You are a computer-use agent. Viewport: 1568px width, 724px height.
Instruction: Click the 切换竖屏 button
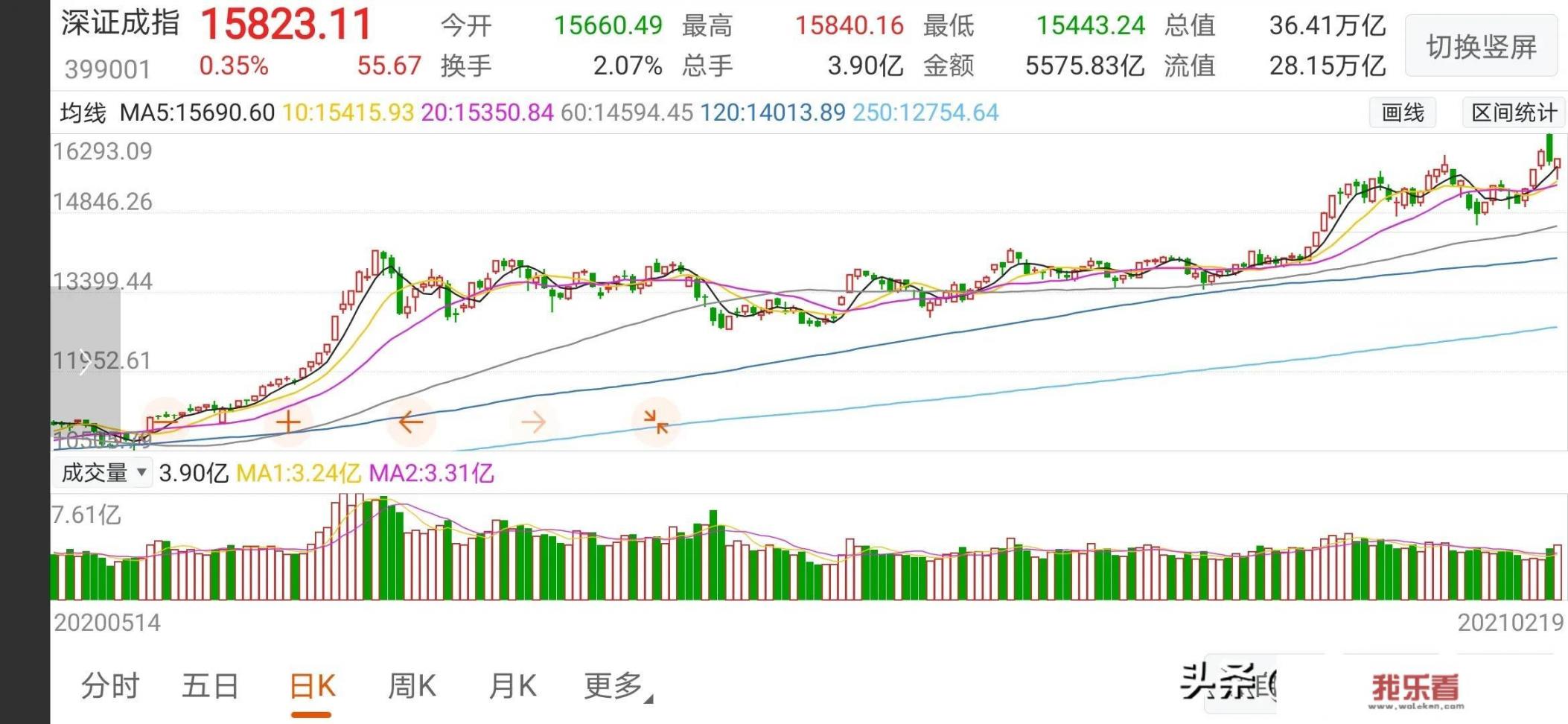[1481, 47]
